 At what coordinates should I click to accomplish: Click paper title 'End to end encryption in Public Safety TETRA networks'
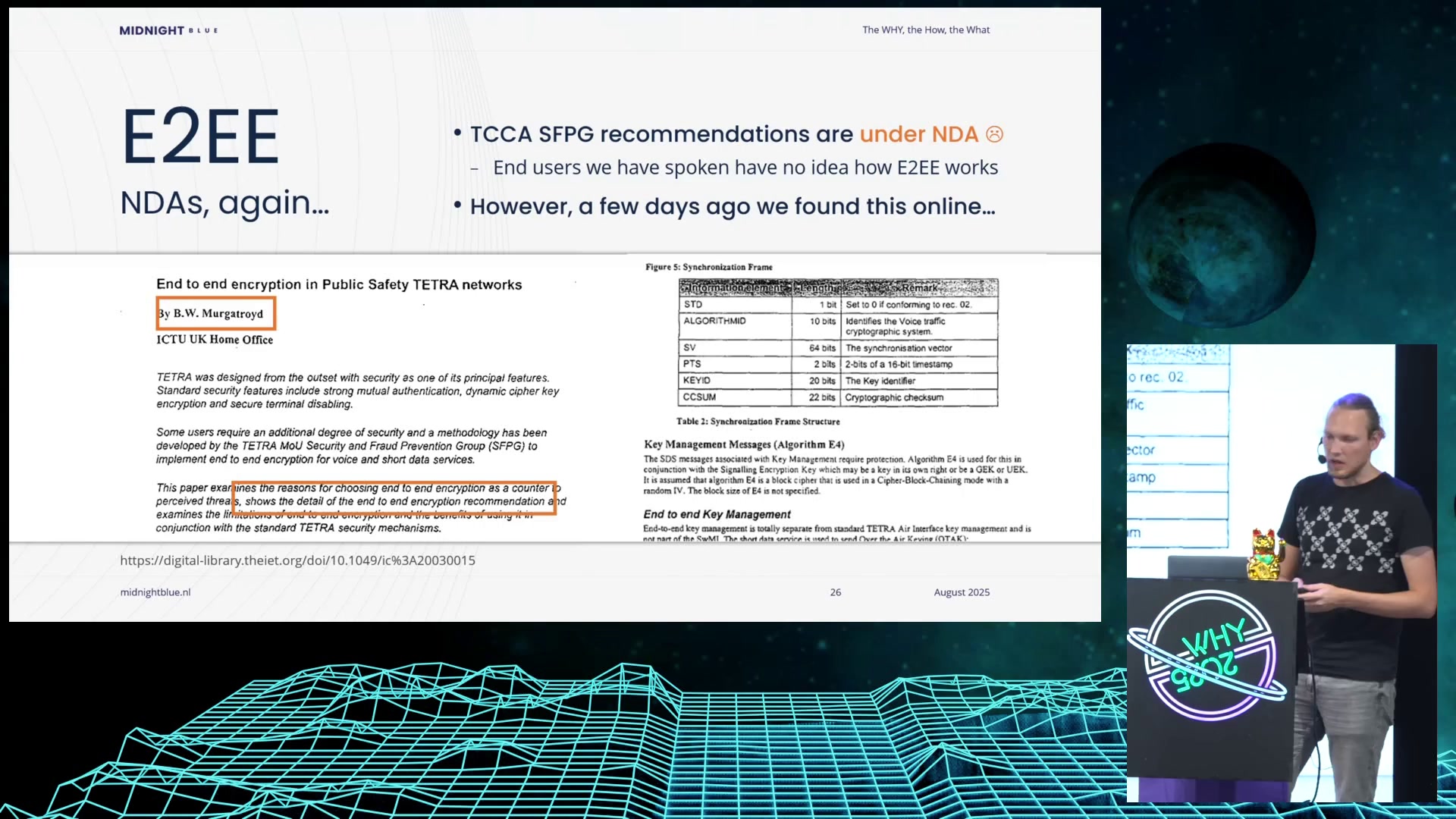coord(339,284)
